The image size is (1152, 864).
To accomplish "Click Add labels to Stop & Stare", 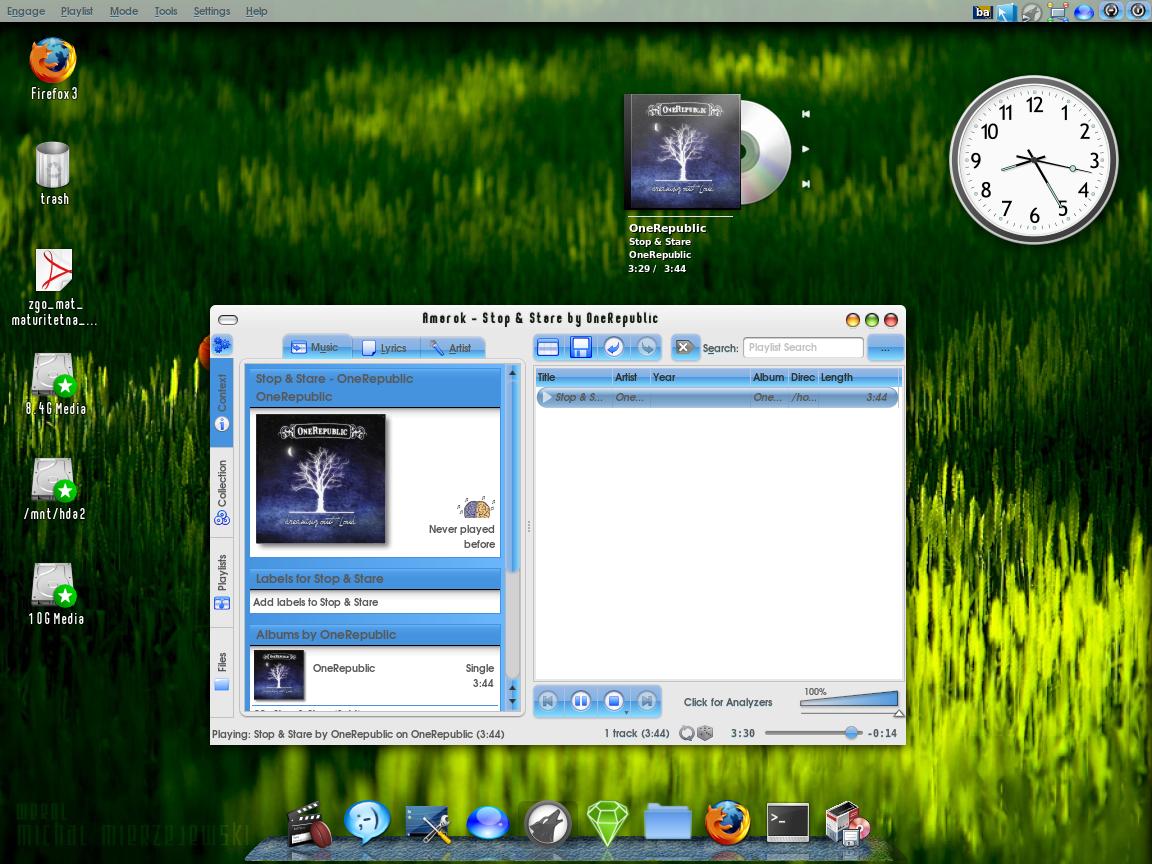I will tap(315, 602).
